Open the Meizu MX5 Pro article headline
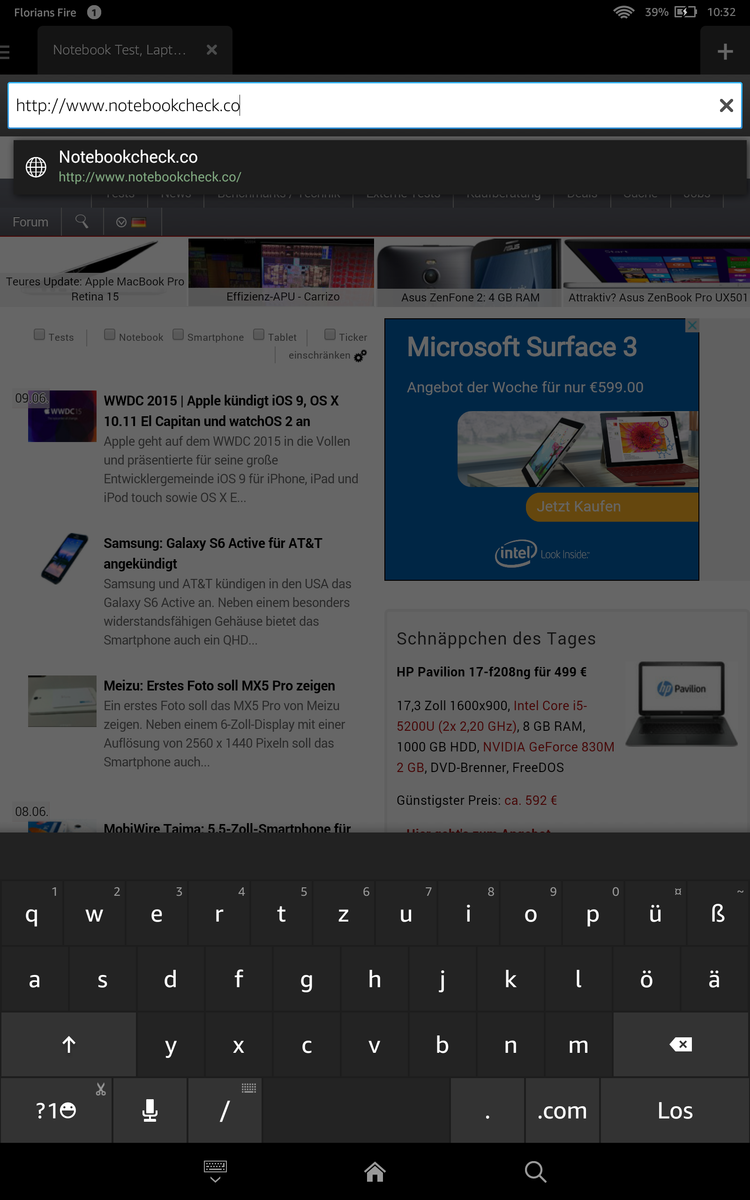Viewport: 750px width, 1200px height. pyautogui.click(x=219, y=686)
